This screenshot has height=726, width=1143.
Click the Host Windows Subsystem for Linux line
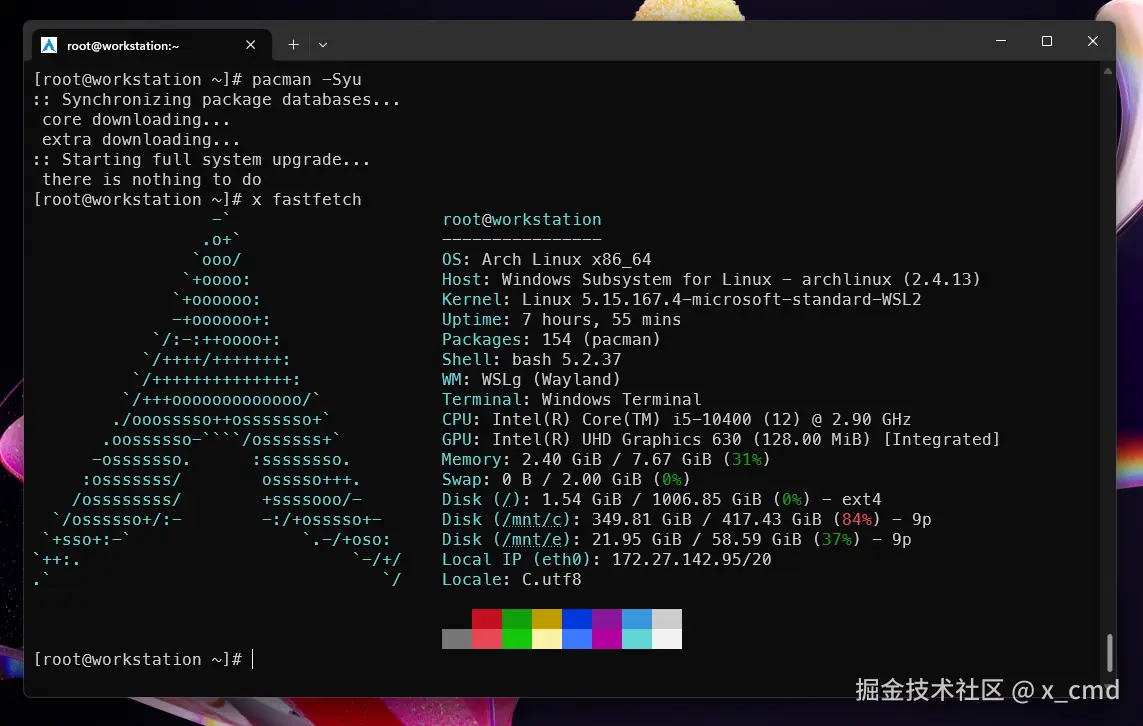pyautogui.click(x=711, y=279)
